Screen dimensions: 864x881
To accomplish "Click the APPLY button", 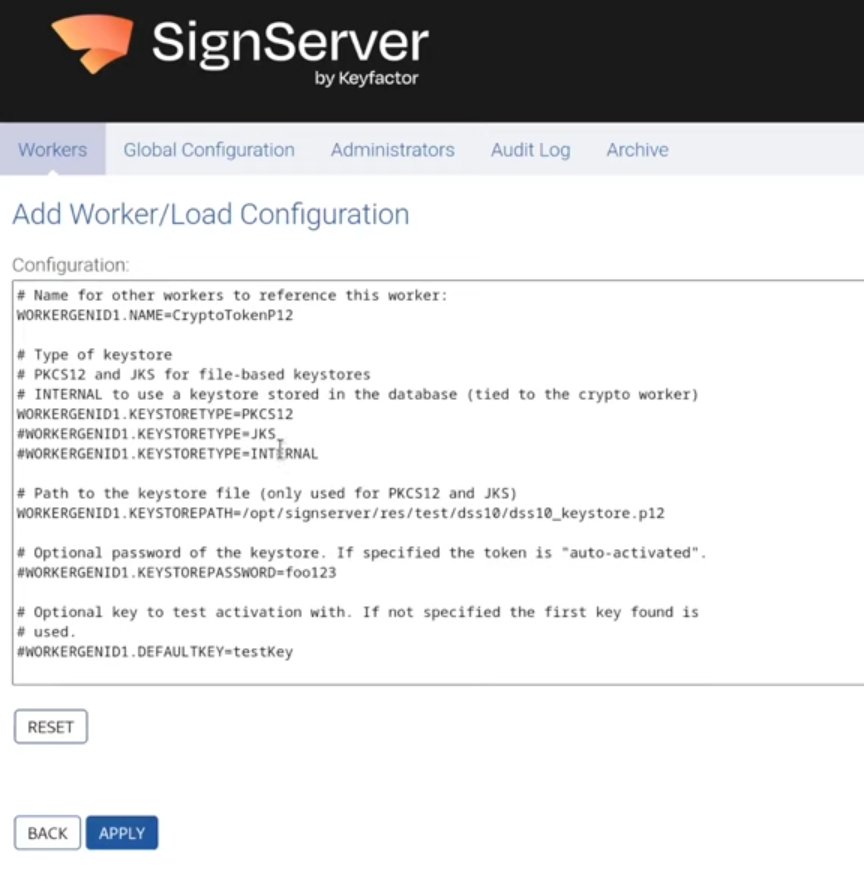I will (x=121, y=832).
